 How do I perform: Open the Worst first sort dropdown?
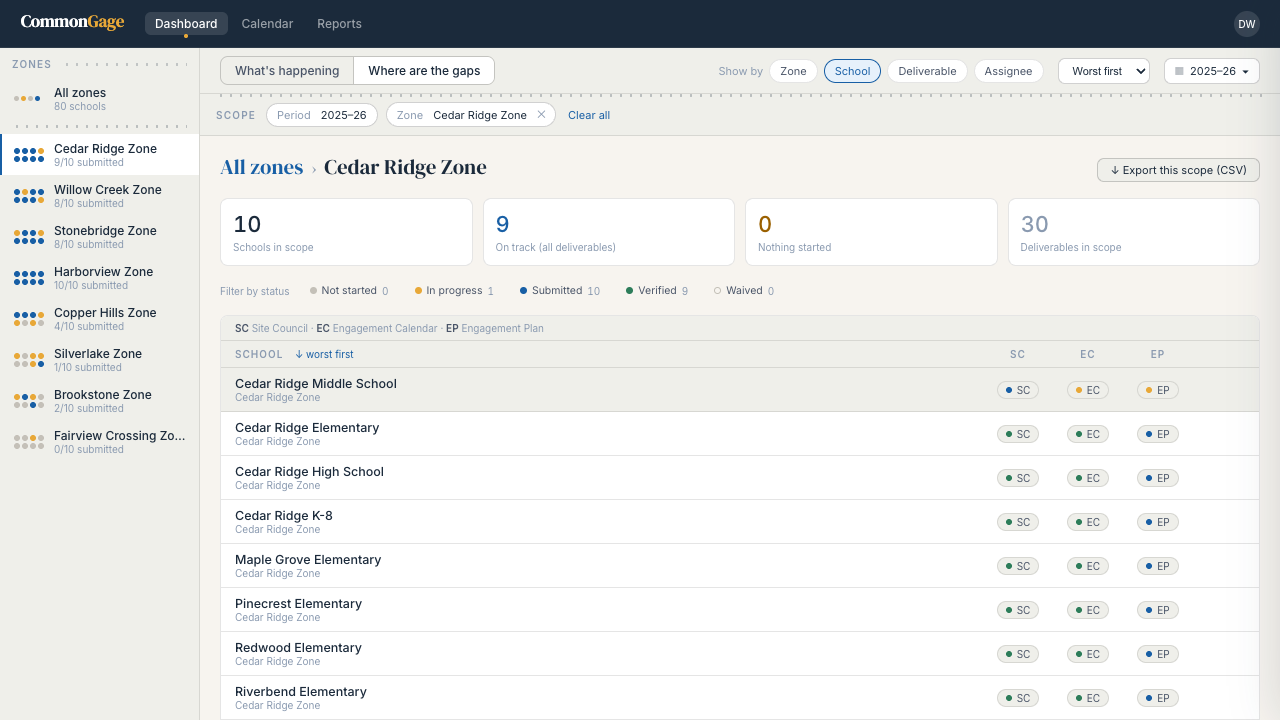point(1104,71)
